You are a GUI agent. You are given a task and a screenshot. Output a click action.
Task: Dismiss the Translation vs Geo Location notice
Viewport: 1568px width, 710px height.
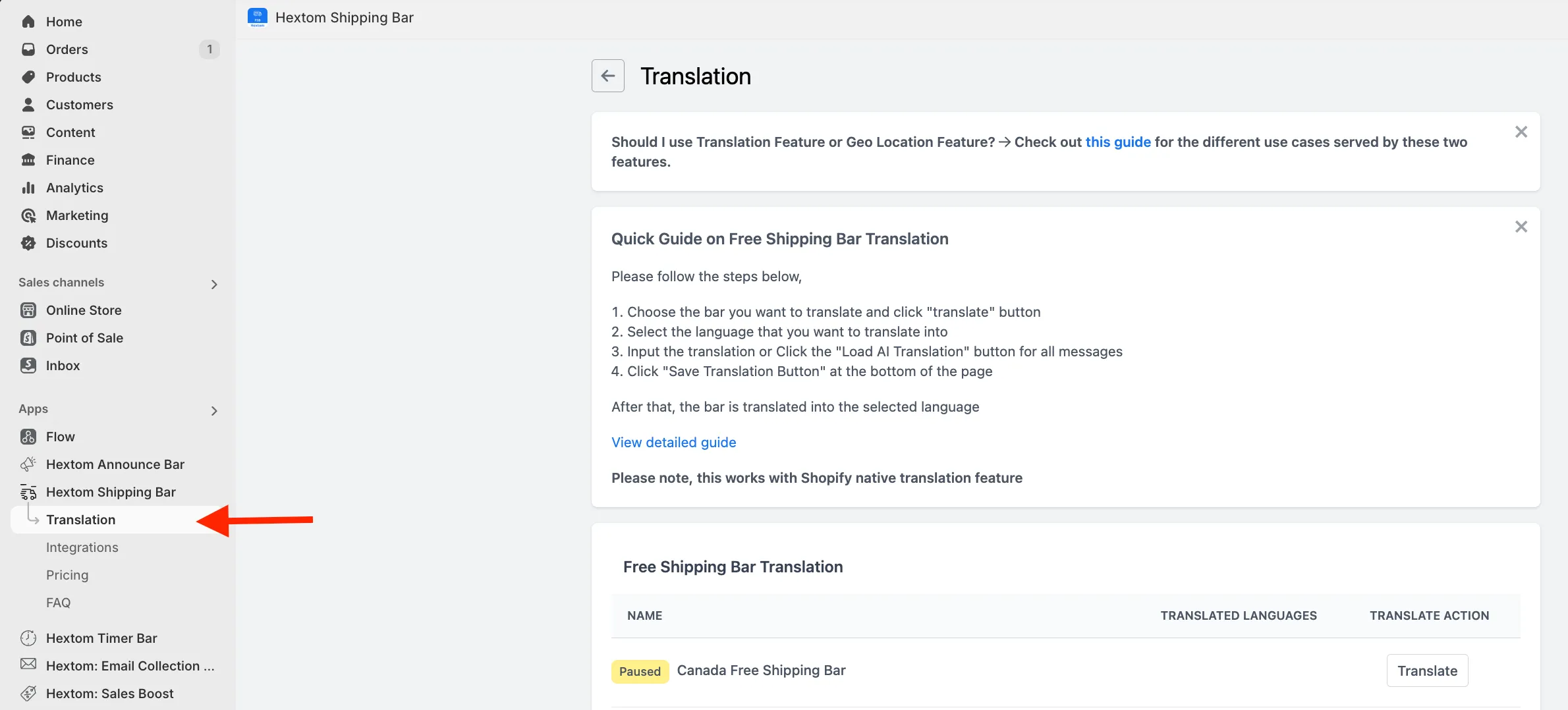(x=1521, y=132)
